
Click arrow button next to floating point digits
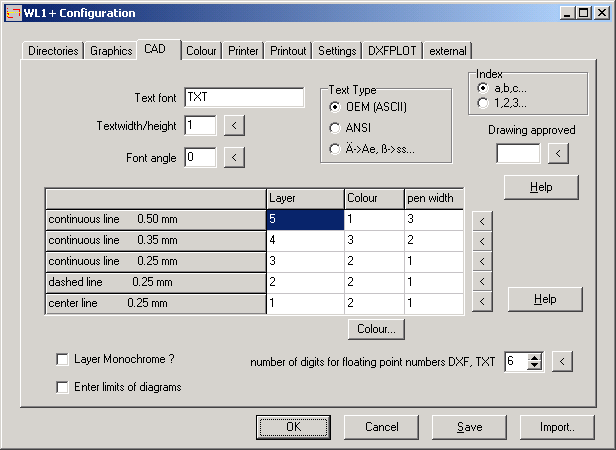pos(563,361)
